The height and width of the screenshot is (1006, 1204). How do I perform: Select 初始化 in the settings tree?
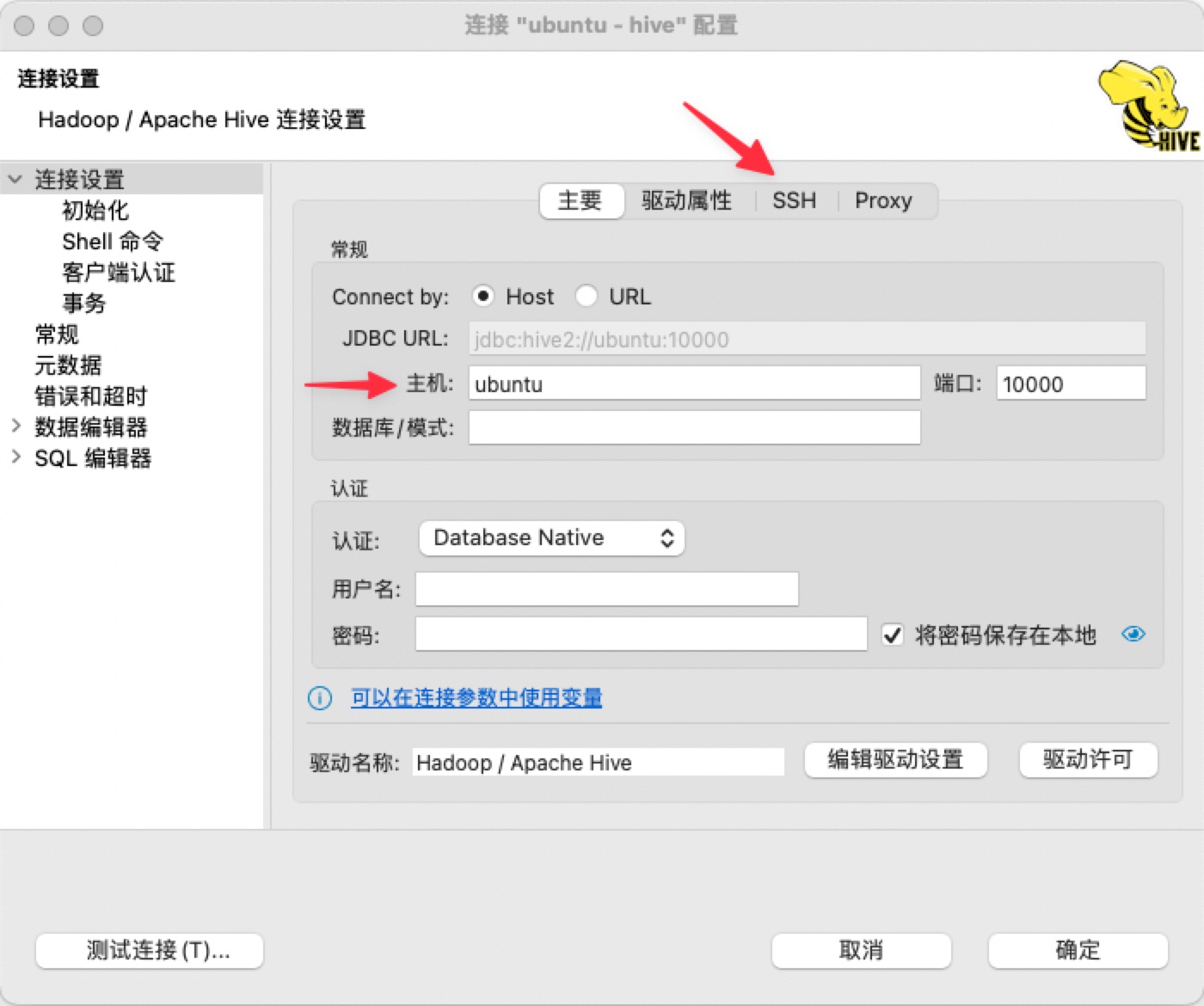coord(95,211)
